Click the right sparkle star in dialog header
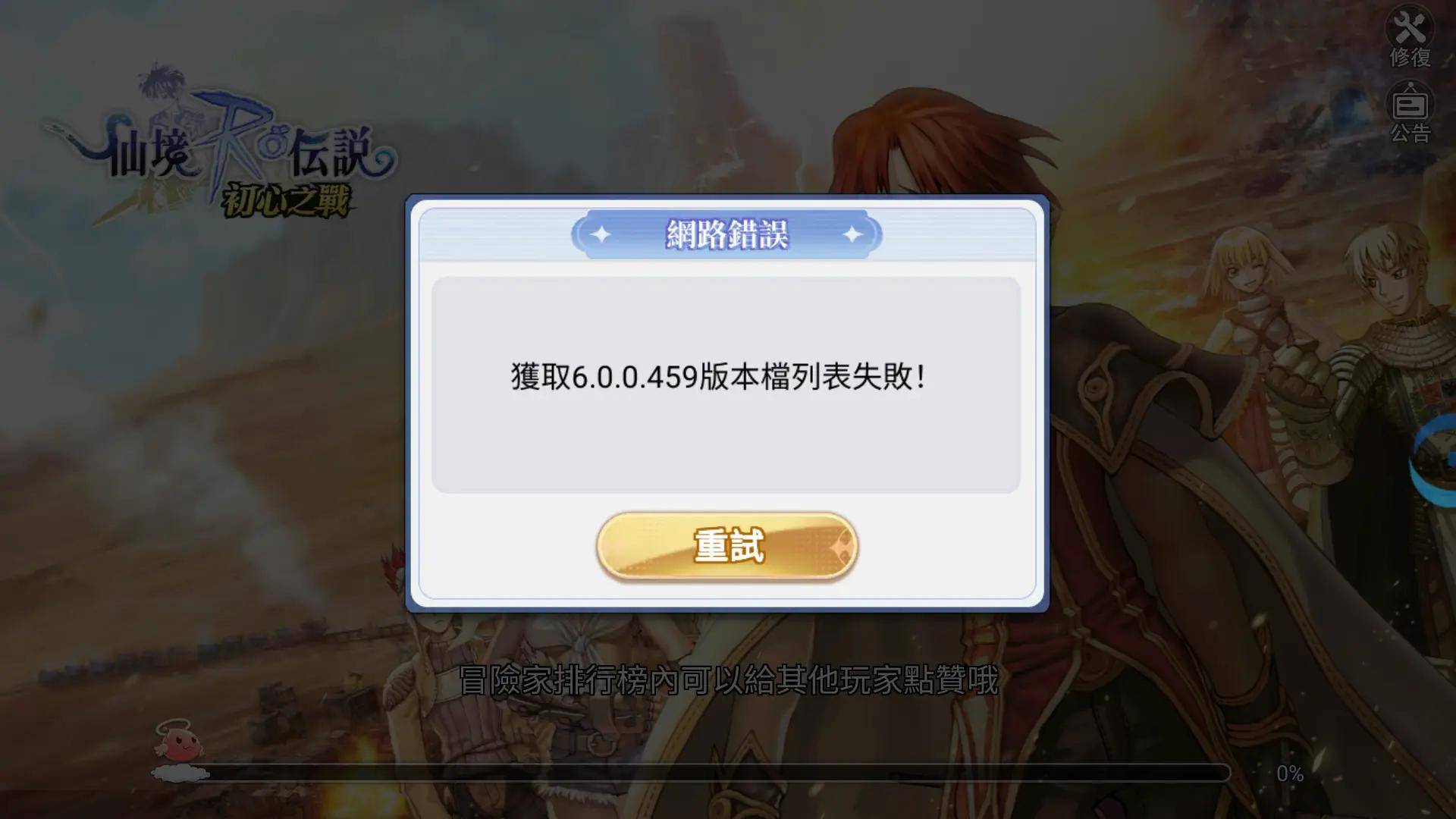This screenshot has height=819, width=1456. click(x=852, y=234)
